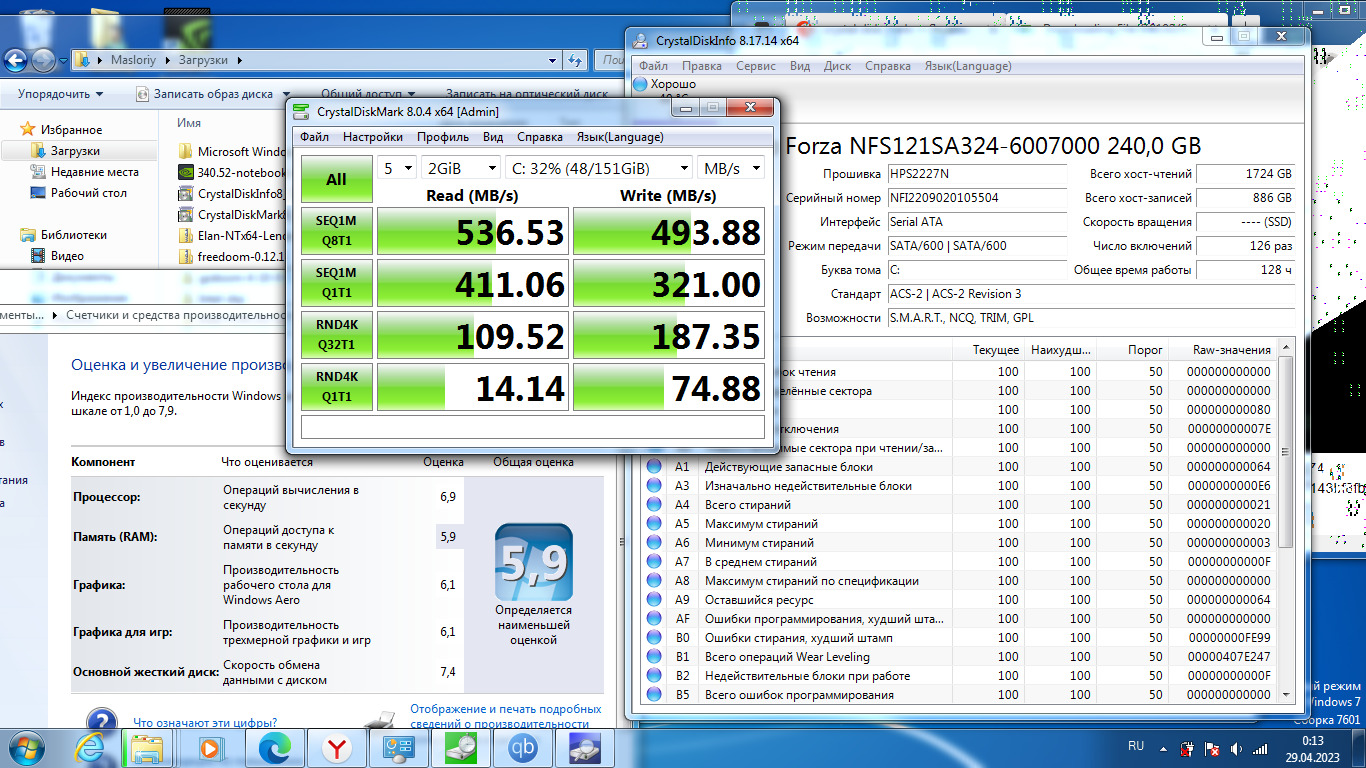Select 'Рабочий стол' in Explorer favorites
This screenshot has width=1366, height=768.
tap(88, 193)
